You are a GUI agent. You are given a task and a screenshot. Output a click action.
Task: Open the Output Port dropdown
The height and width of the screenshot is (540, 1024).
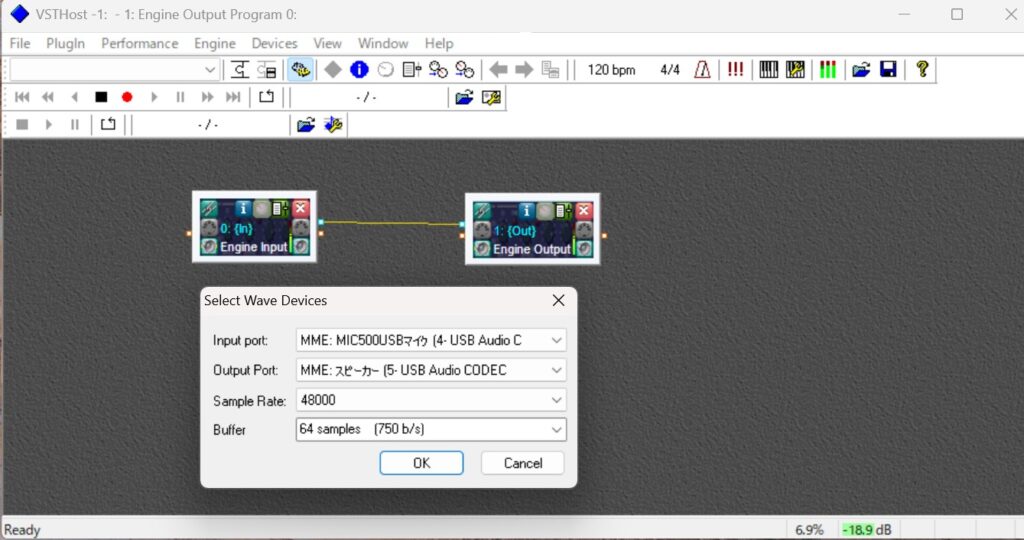pos(432,370)
